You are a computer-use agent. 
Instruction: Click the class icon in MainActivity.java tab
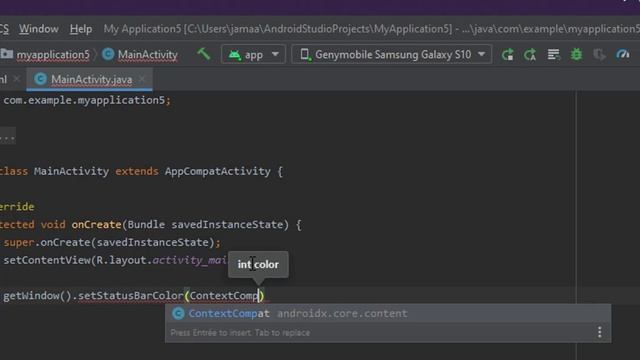click(x=40, y=79)
